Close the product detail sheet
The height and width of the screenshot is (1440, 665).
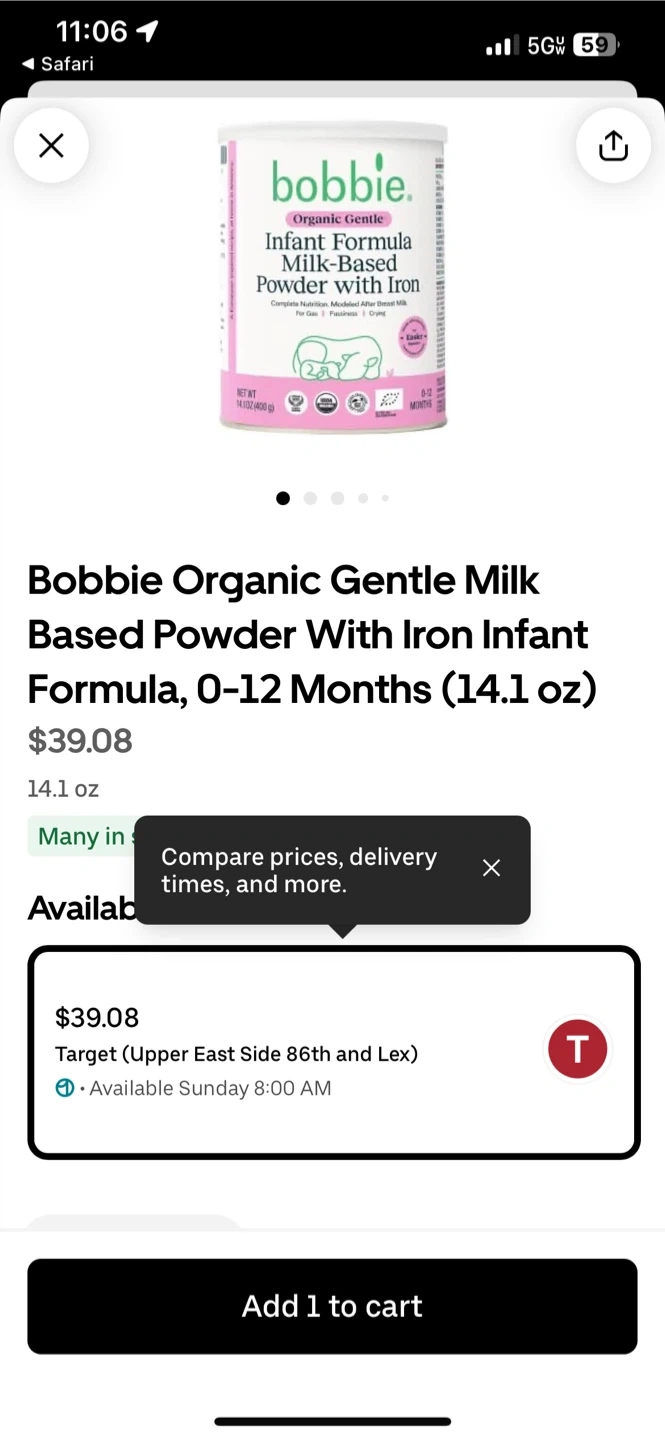point(51,146)
